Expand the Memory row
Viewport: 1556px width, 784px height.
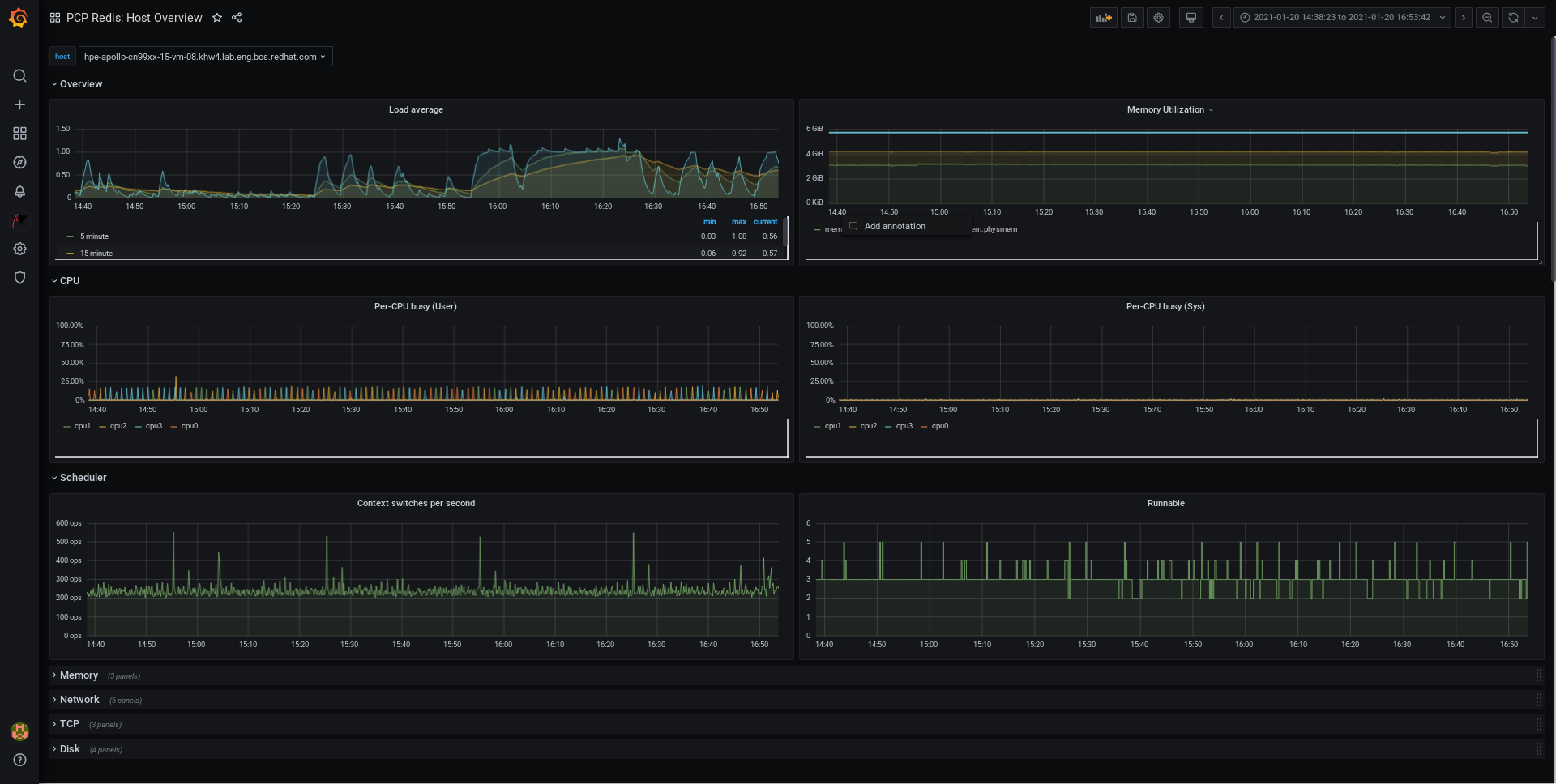[x=75, y=675]
